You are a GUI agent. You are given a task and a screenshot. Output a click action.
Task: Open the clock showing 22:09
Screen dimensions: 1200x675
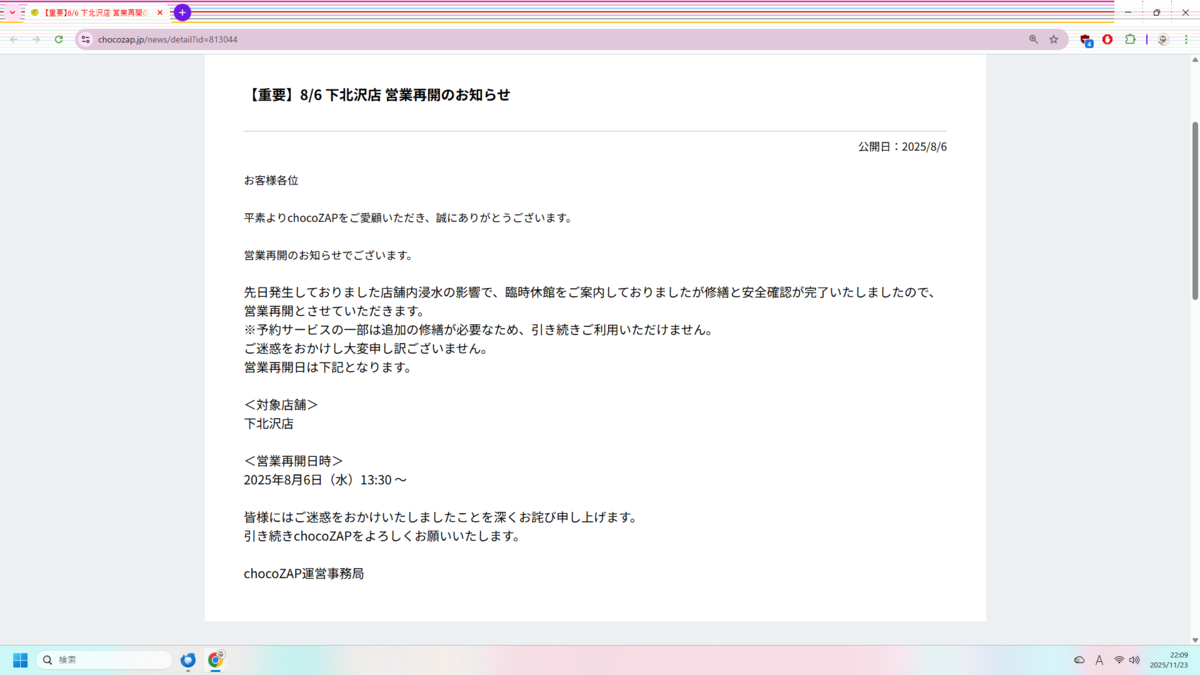(x=1170, y=660)
